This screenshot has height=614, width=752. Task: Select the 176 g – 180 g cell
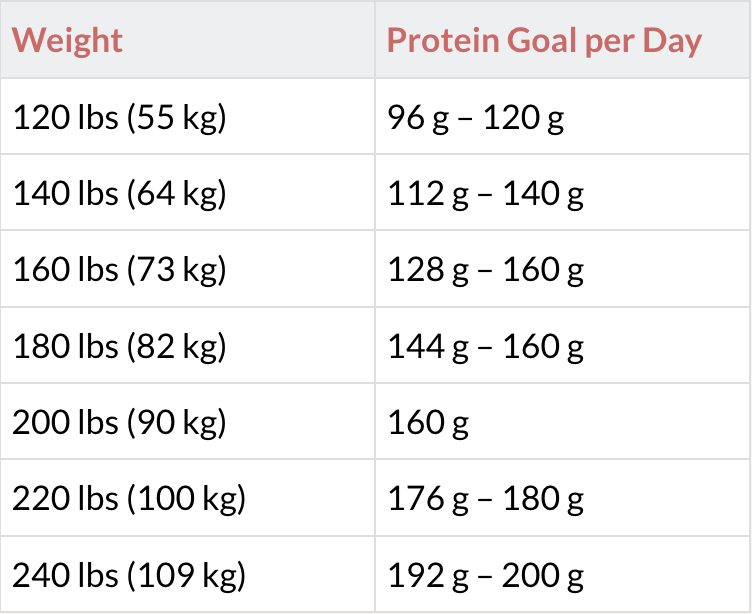[x=562, y=498]
